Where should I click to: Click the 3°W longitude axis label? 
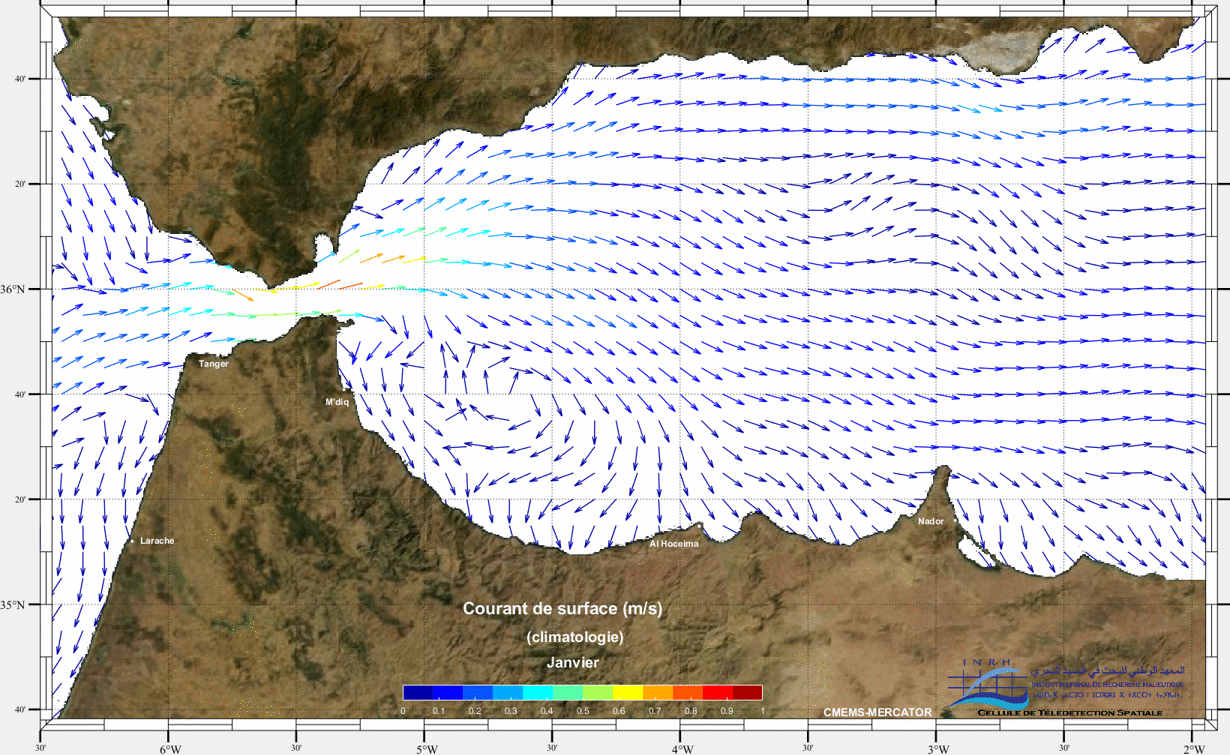click(x=938, y=749)
